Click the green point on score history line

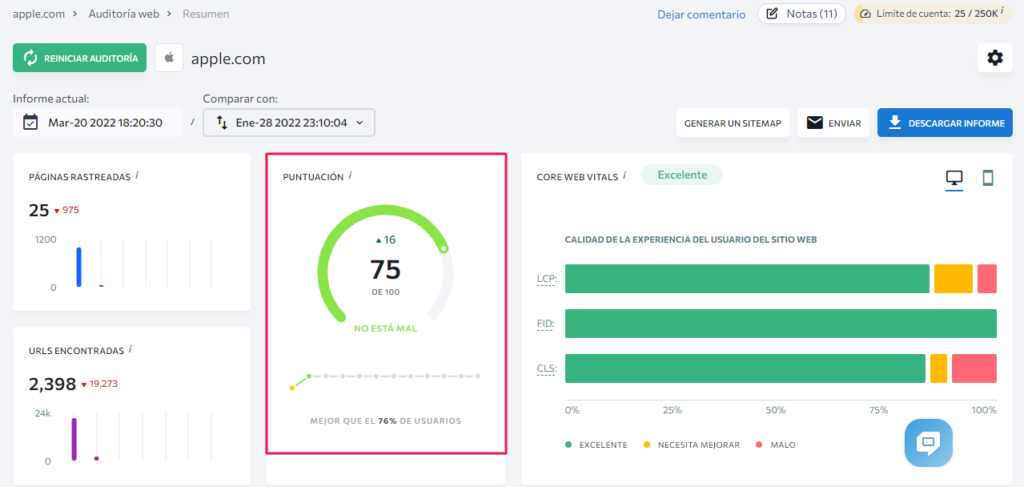(x=309, y=376)
